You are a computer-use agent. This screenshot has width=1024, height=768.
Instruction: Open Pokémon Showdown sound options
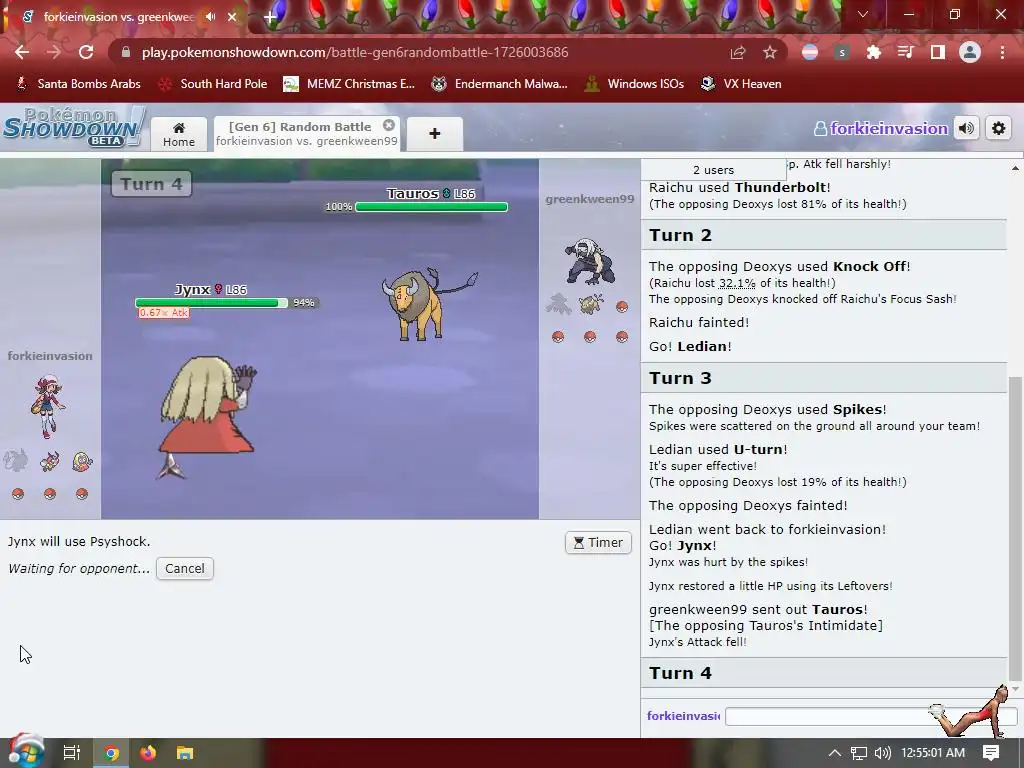pyautogui.click(x=967, y=129)
